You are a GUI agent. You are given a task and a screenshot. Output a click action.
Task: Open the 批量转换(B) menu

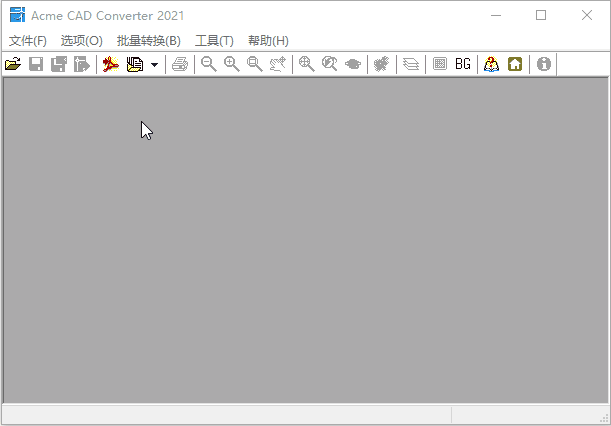tap(149, 41)
